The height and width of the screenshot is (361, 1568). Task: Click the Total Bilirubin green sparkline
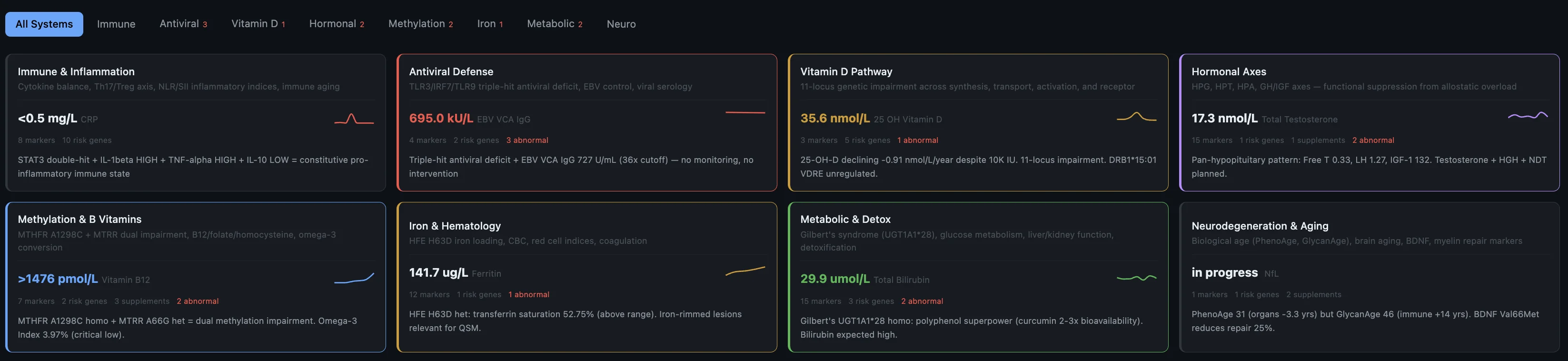click(x=1136, y=278)
